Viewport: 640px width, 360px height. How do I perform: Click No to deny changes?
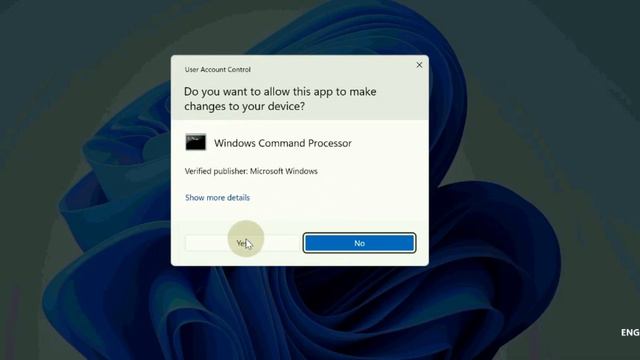[359, 243]
